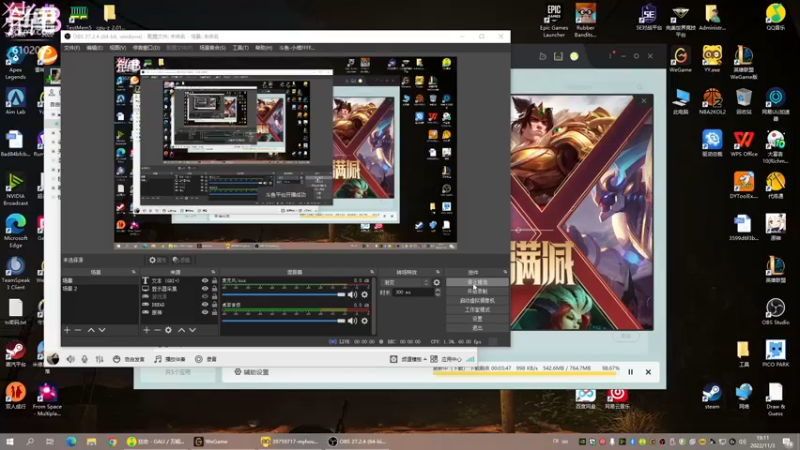
Task: Open Sources dock header popout icon
Action: click(x=213, y=272)
